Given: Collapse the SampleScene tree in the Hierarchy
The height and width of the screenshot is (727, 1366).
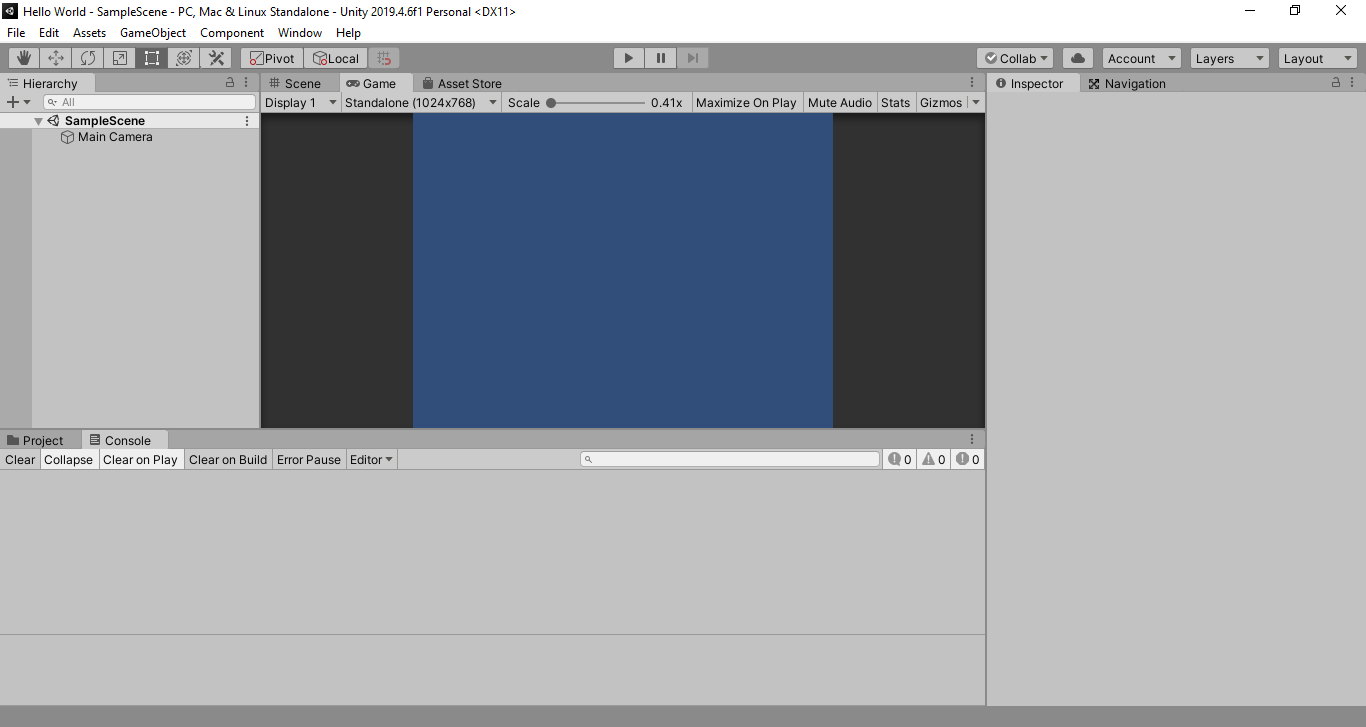Looking at the screenshot, I should click(x=38, y=120).
